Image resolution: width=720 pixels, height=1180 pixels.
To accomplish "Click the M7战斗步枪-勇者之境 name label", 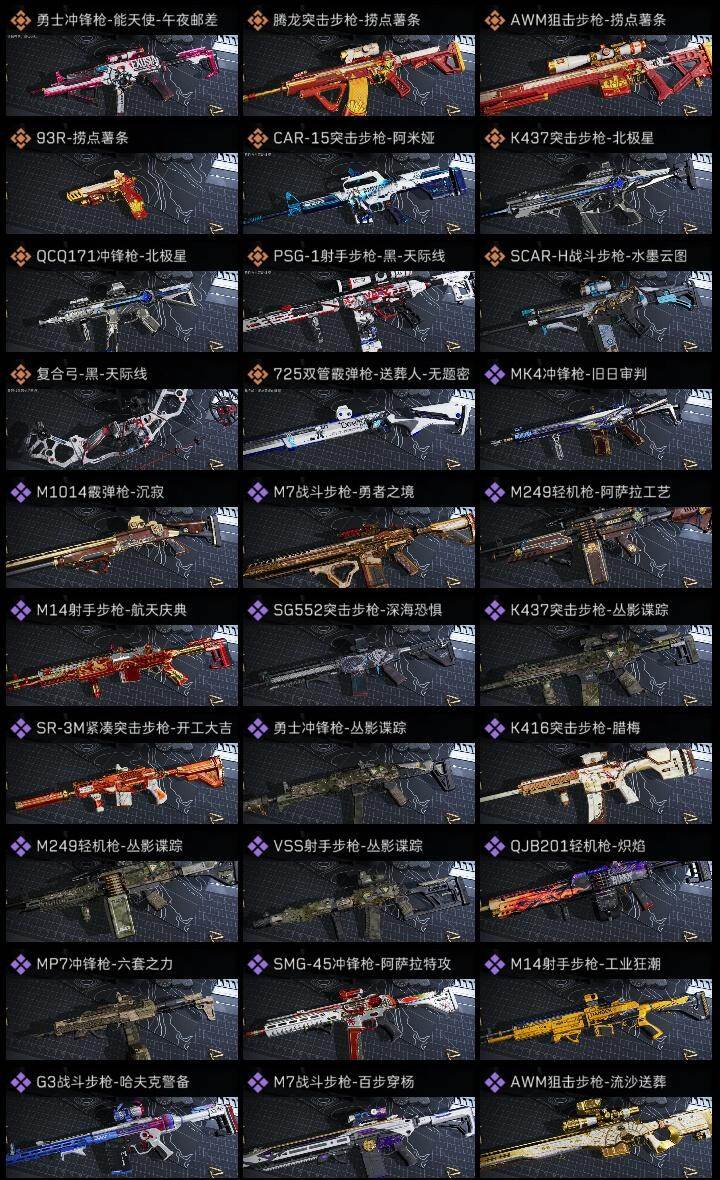I will (343, 492).
